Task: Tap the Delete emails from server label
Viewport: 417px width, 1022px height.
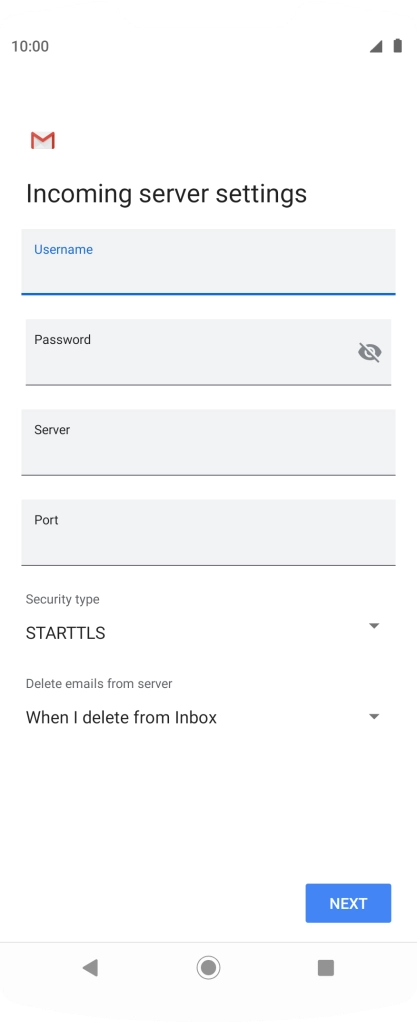Action: (x=99, y=684)
